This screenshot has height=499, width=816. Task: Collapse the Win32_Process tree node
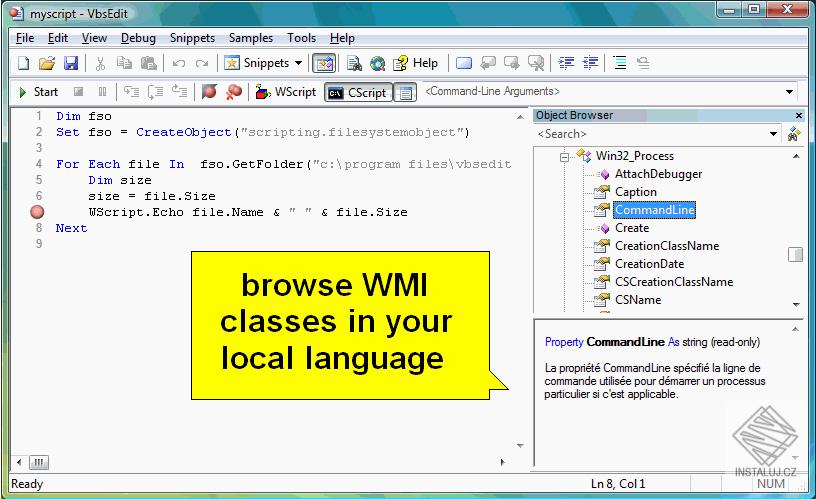click(564, 157)
